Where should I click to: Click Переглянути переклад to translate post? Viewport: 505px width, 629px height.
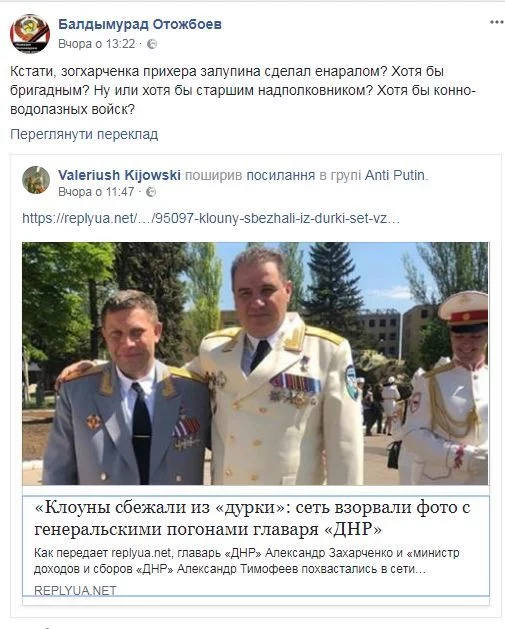[x=84, y=134]
